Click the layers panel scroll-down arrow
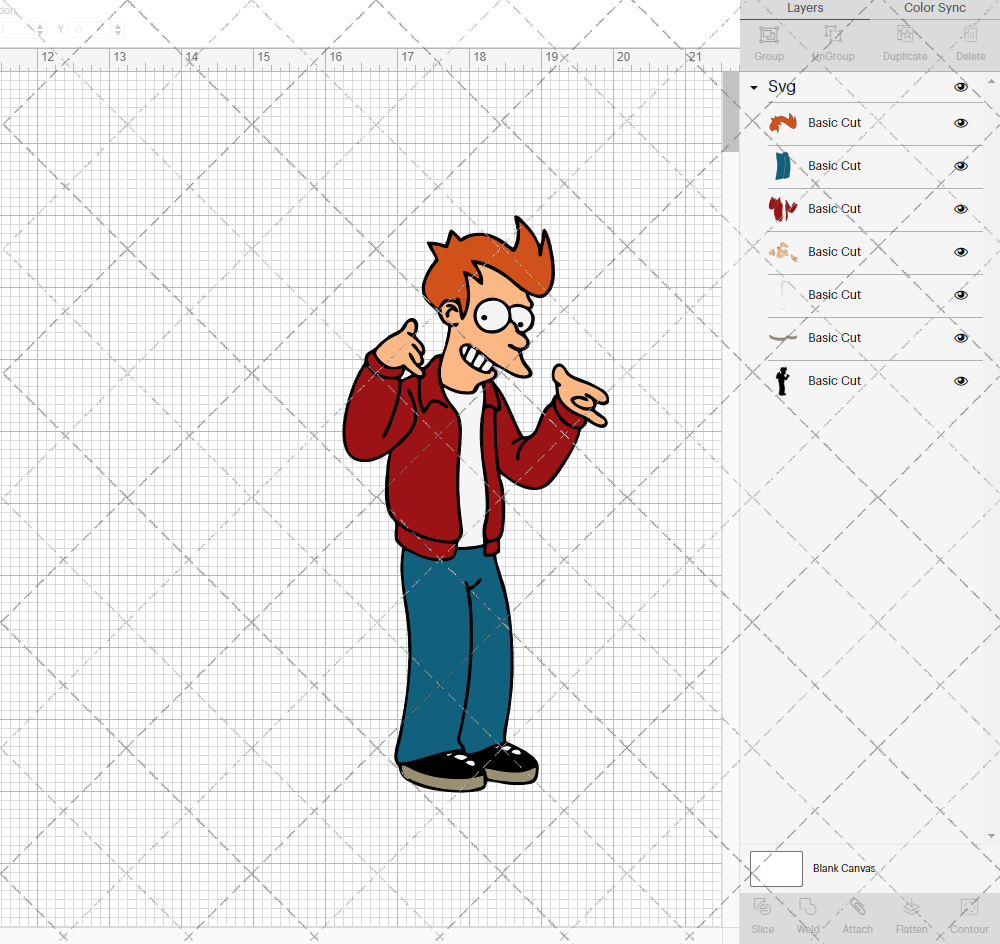 coord(990,836)
